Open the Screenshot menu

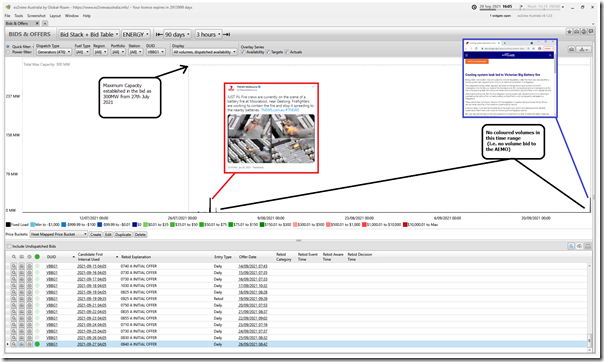click(x=36, y=16)
